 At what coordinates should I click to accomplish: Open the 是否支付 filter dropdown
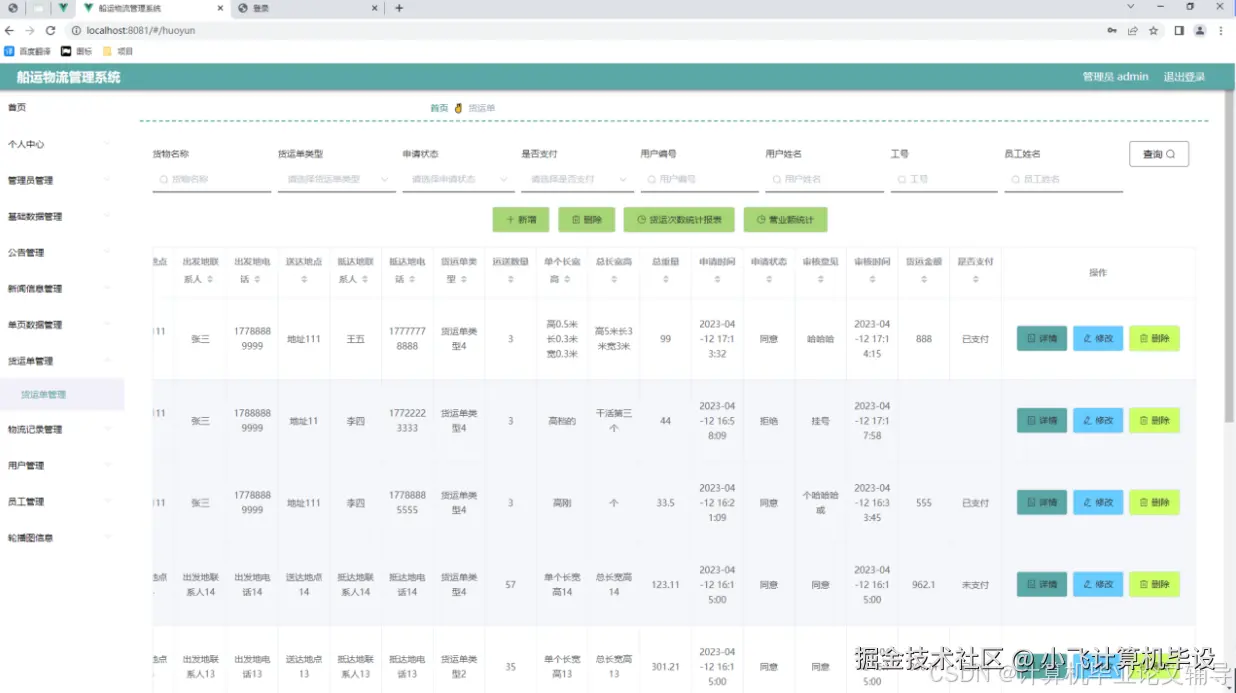pyautogui.click(x=577, y=179)
